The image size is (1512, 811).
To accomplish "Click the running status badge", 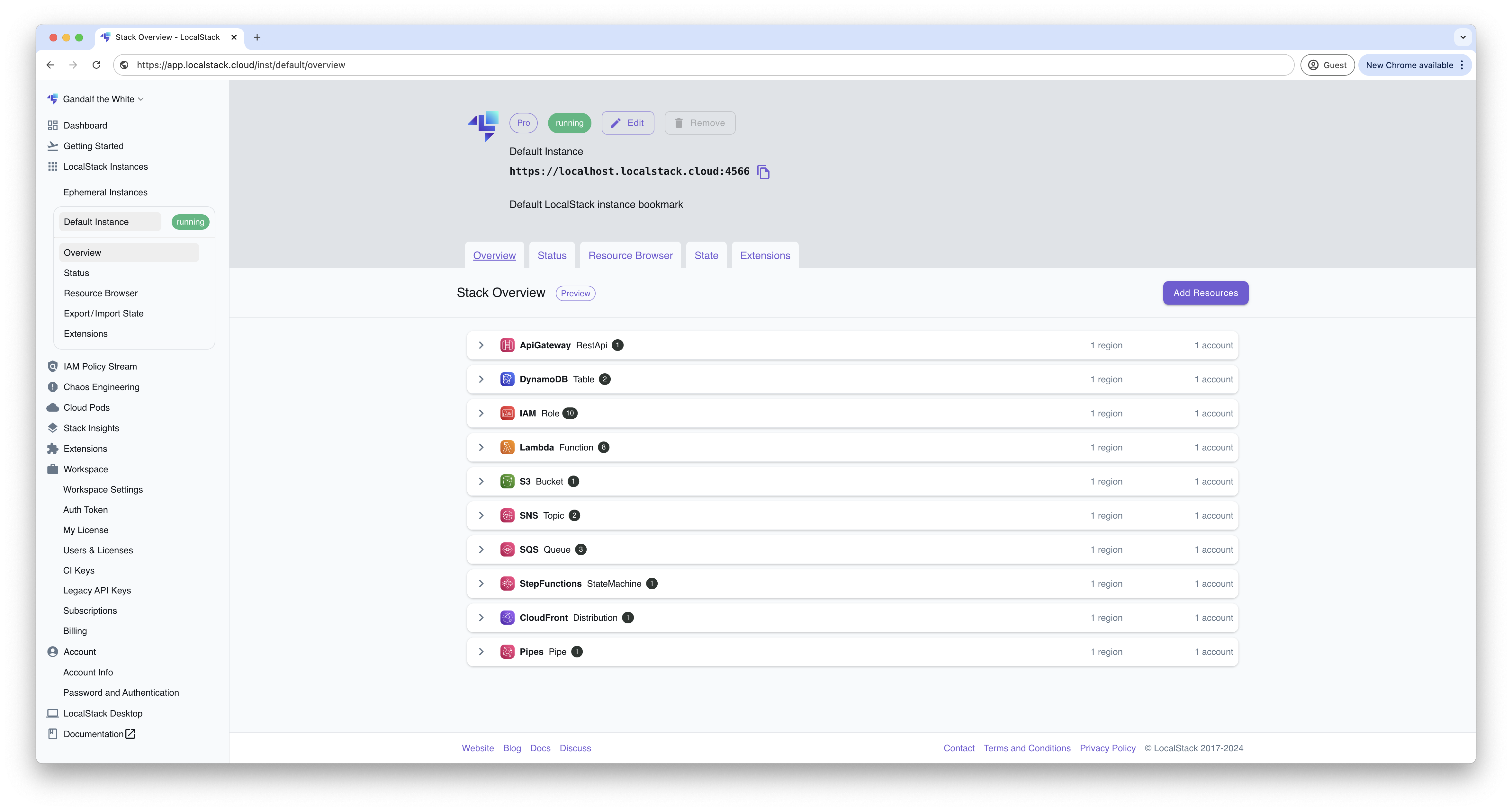I will pos(569,123).
